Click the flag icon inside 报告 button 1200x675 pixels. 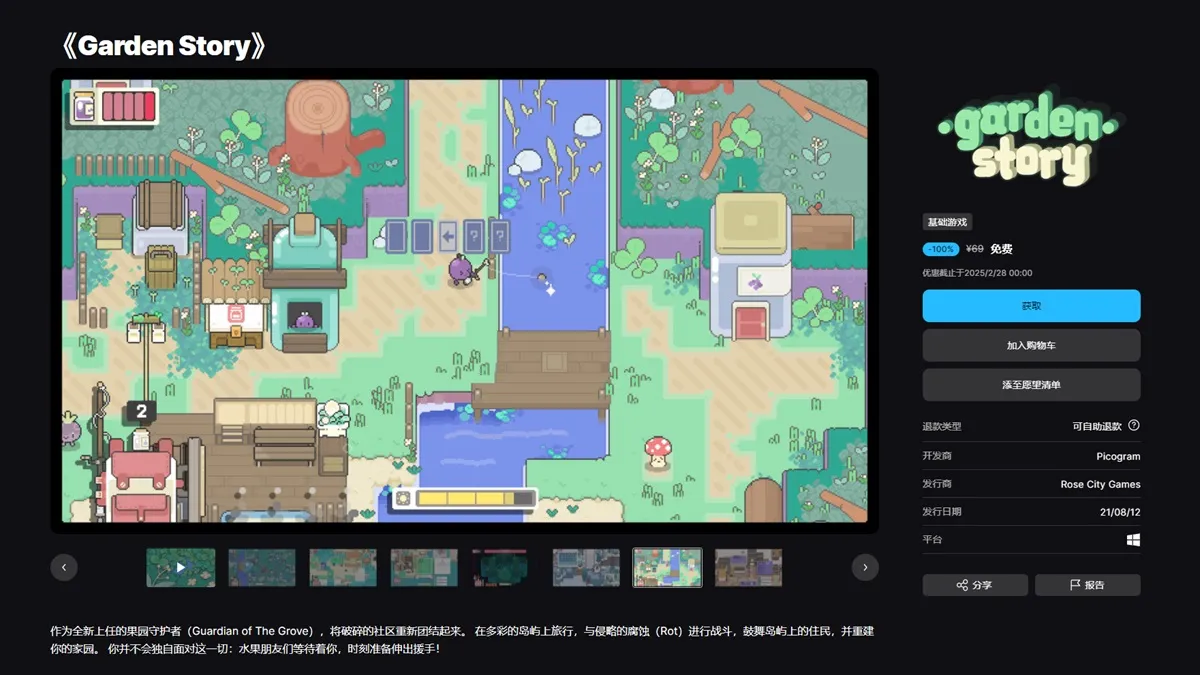pos(1075,585)
